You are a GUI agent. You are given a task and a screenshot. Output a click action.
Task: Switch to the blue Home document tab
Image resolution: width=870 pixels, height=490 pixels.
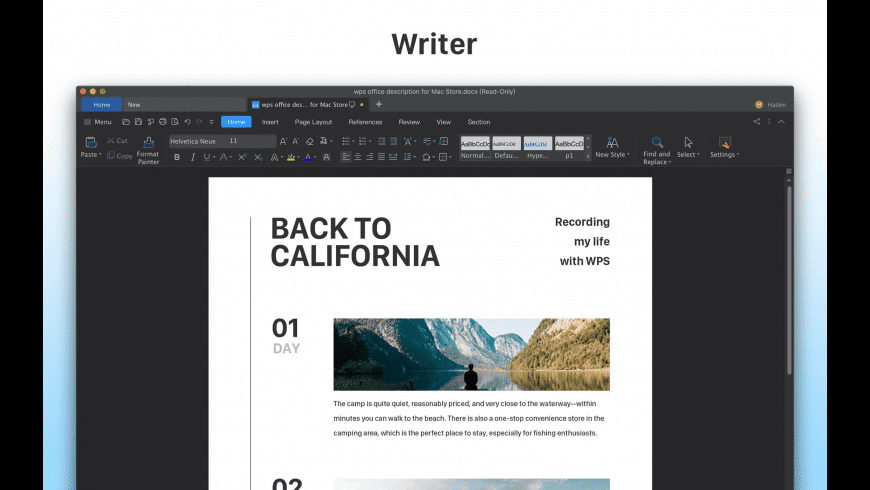point(102,104)
